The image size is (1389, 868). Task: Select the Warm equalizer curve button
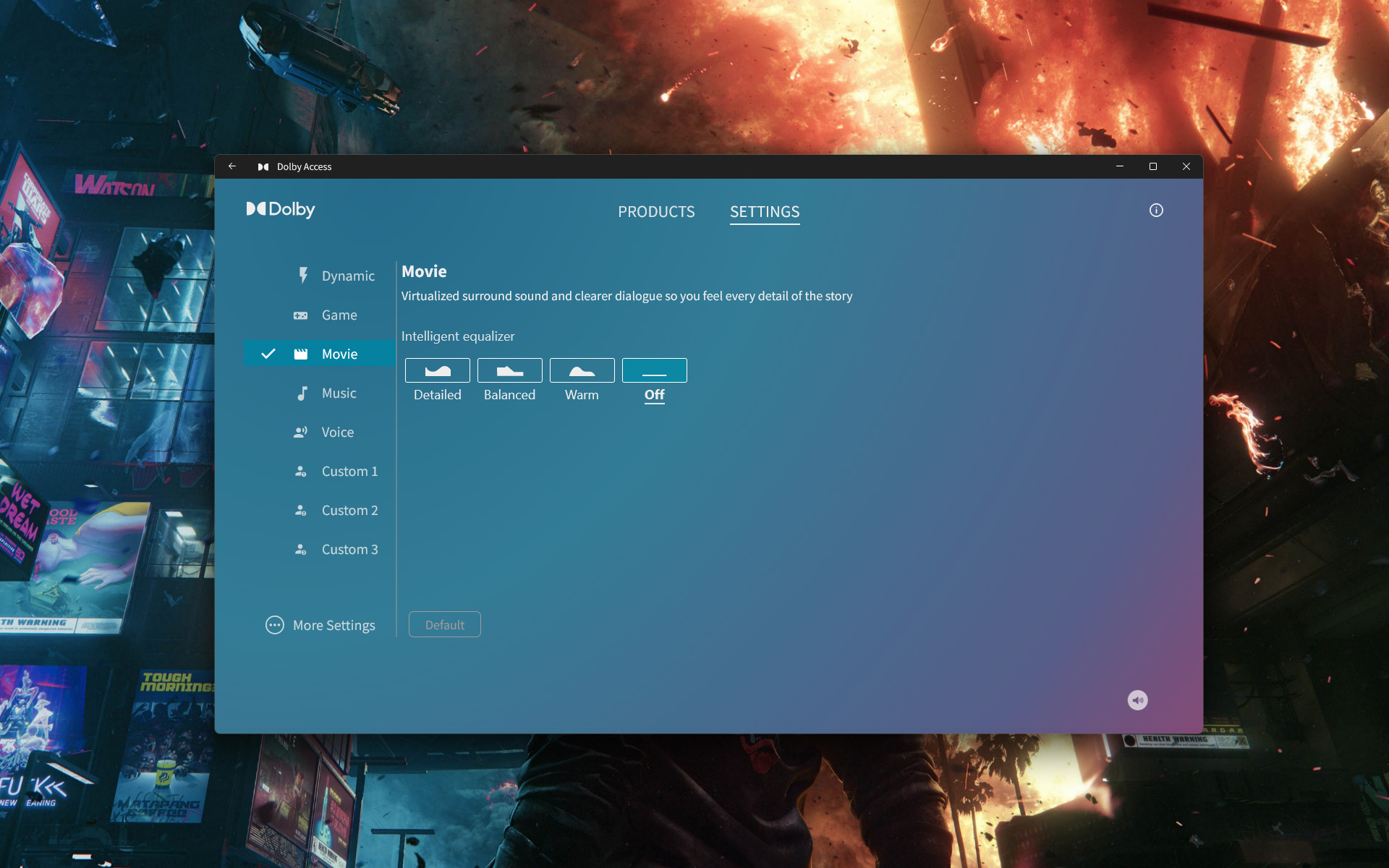(582, 370)
